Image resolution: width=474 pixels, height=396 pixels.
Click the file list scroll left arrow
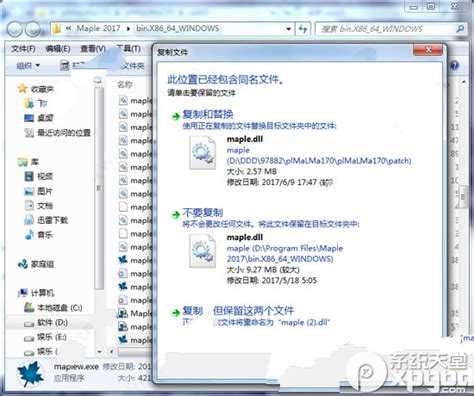111,351
